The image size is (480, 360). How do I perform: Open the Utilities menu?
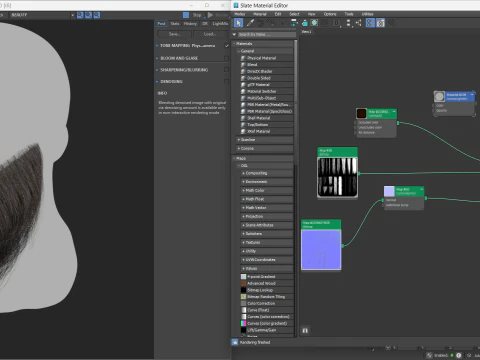click(x=367, y=14)
